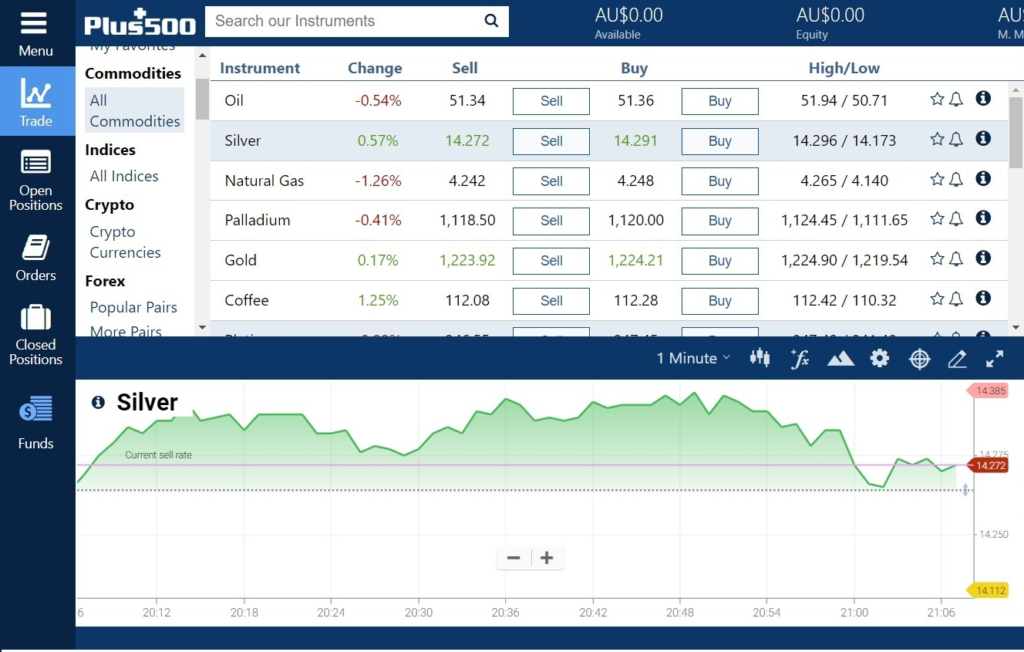Screen dimensions: 1024x652
Task: Star Natural Gas as favorite
Action: [x=937, y=179]
